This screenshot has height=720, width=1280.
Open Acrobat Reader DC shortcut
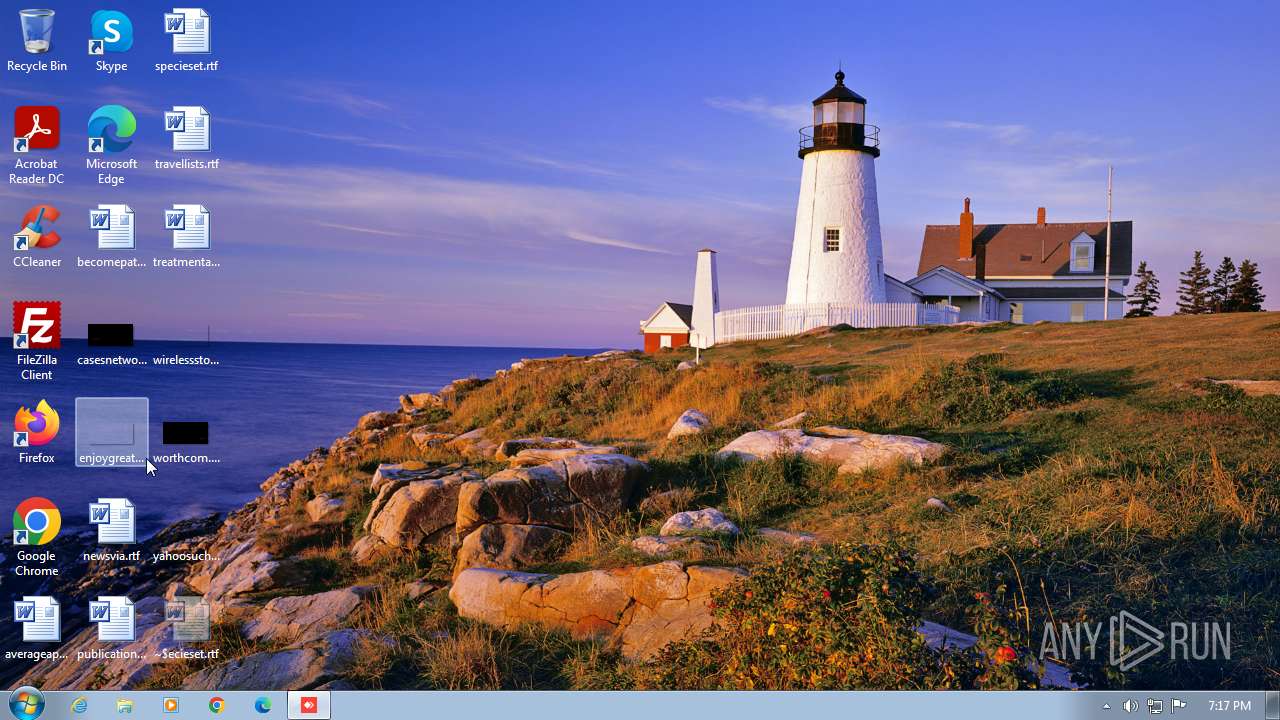pyautogui.click(x=37, y=146)
